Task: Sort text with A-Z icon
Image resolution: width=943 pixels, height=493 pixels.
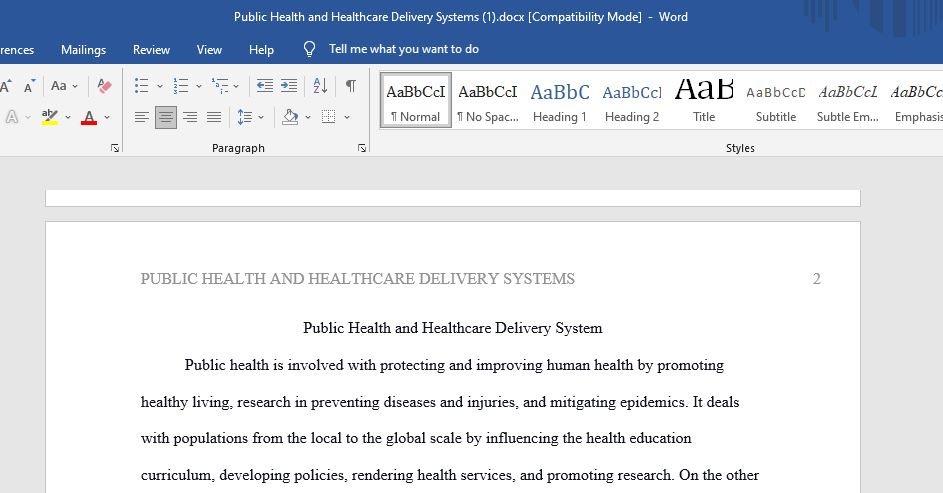Action: 321,86
